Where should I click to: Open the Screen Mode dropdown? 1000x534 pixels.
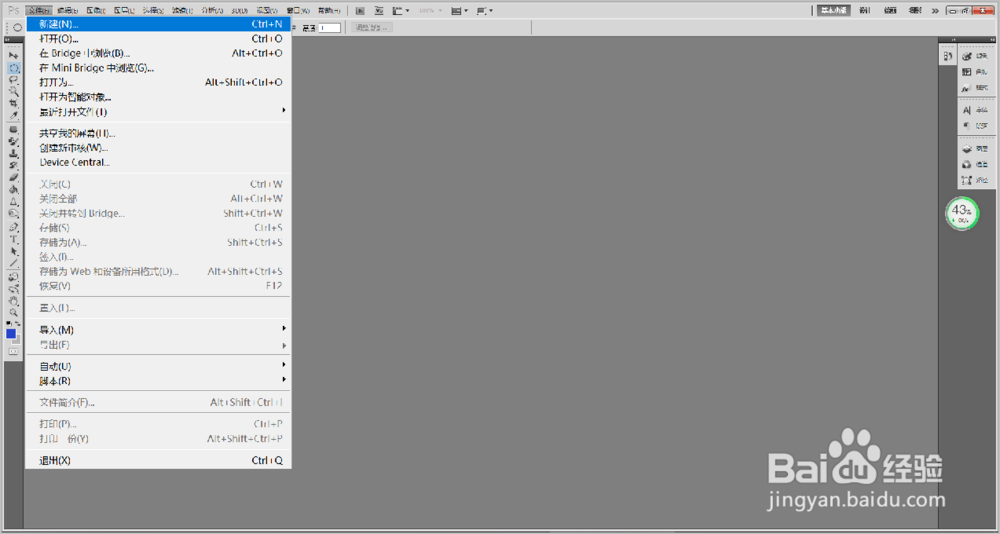pyautogui.click(x=485, y=11)
